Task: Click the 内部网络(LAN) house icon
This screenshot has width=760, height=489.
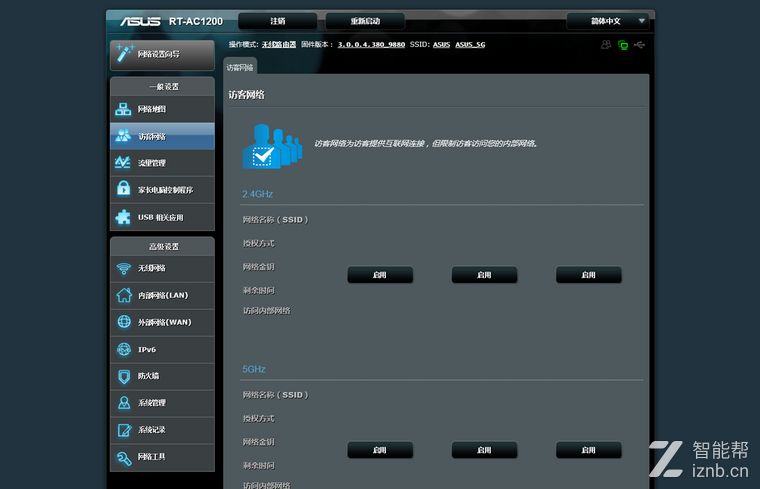Action: (124, 295)
